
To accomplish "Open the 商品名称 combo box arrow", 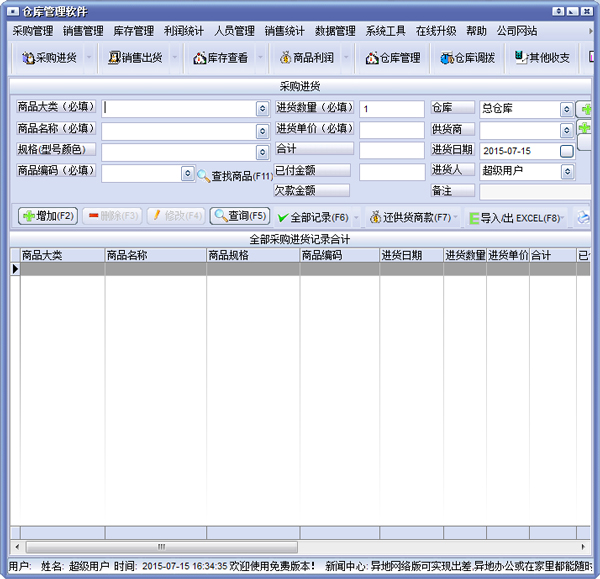I will point(262,132).
